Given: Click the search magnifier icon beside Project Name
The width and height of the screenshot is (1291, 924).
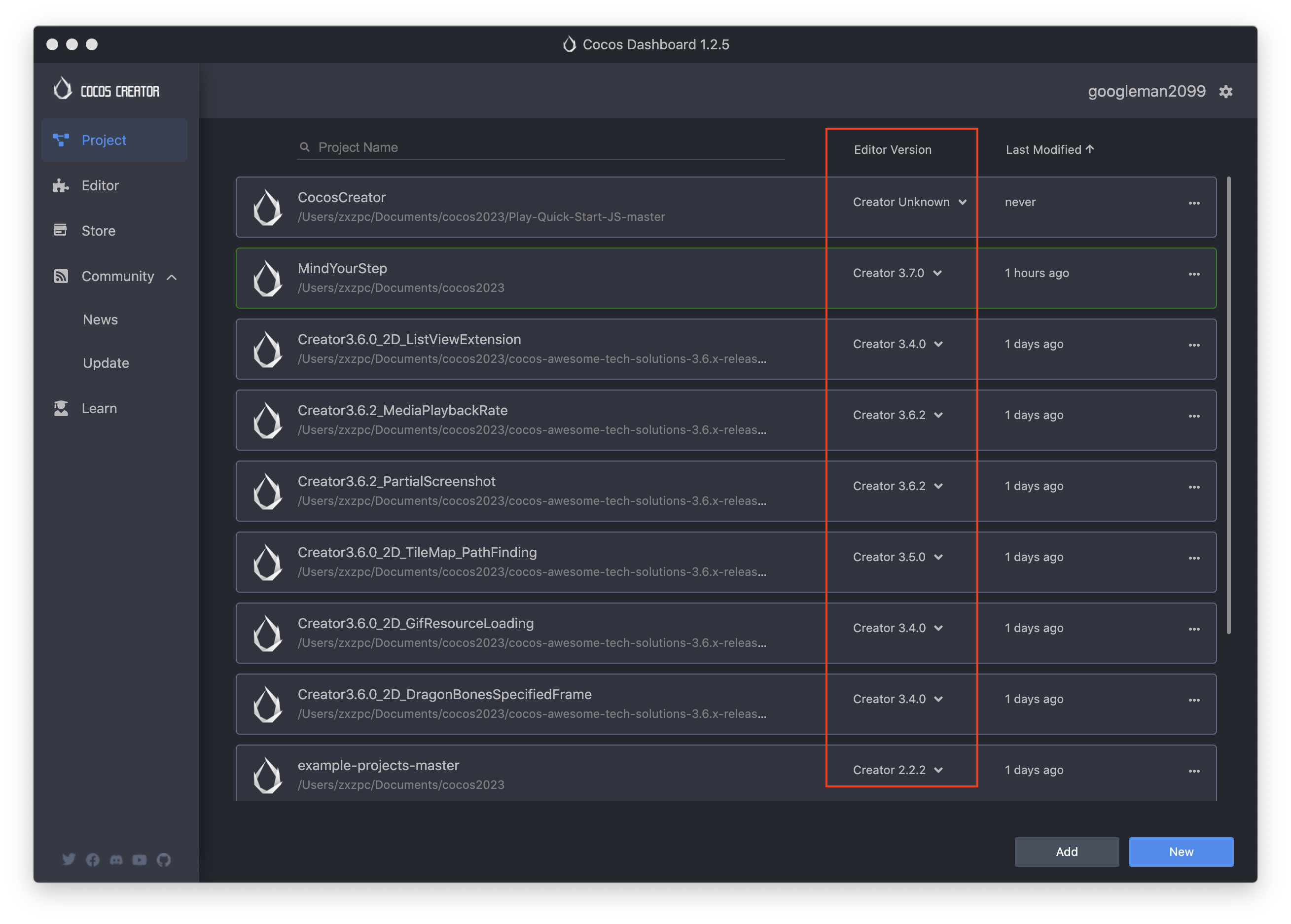Looking at the screenshot, I should 305,147.
